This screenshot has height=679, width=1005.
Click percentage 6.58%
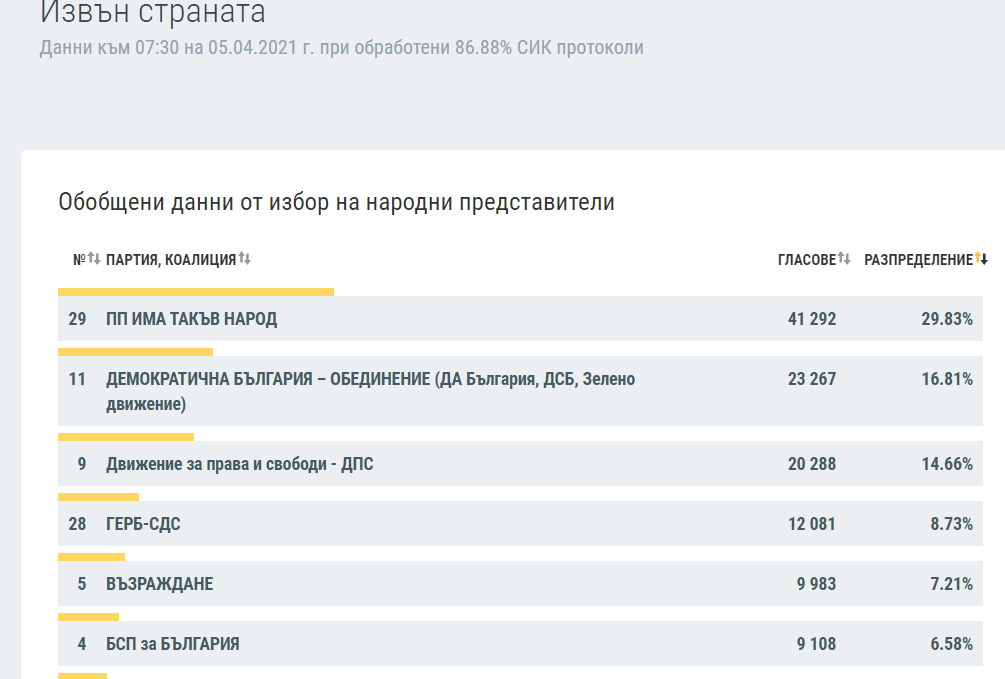point(952,644)
